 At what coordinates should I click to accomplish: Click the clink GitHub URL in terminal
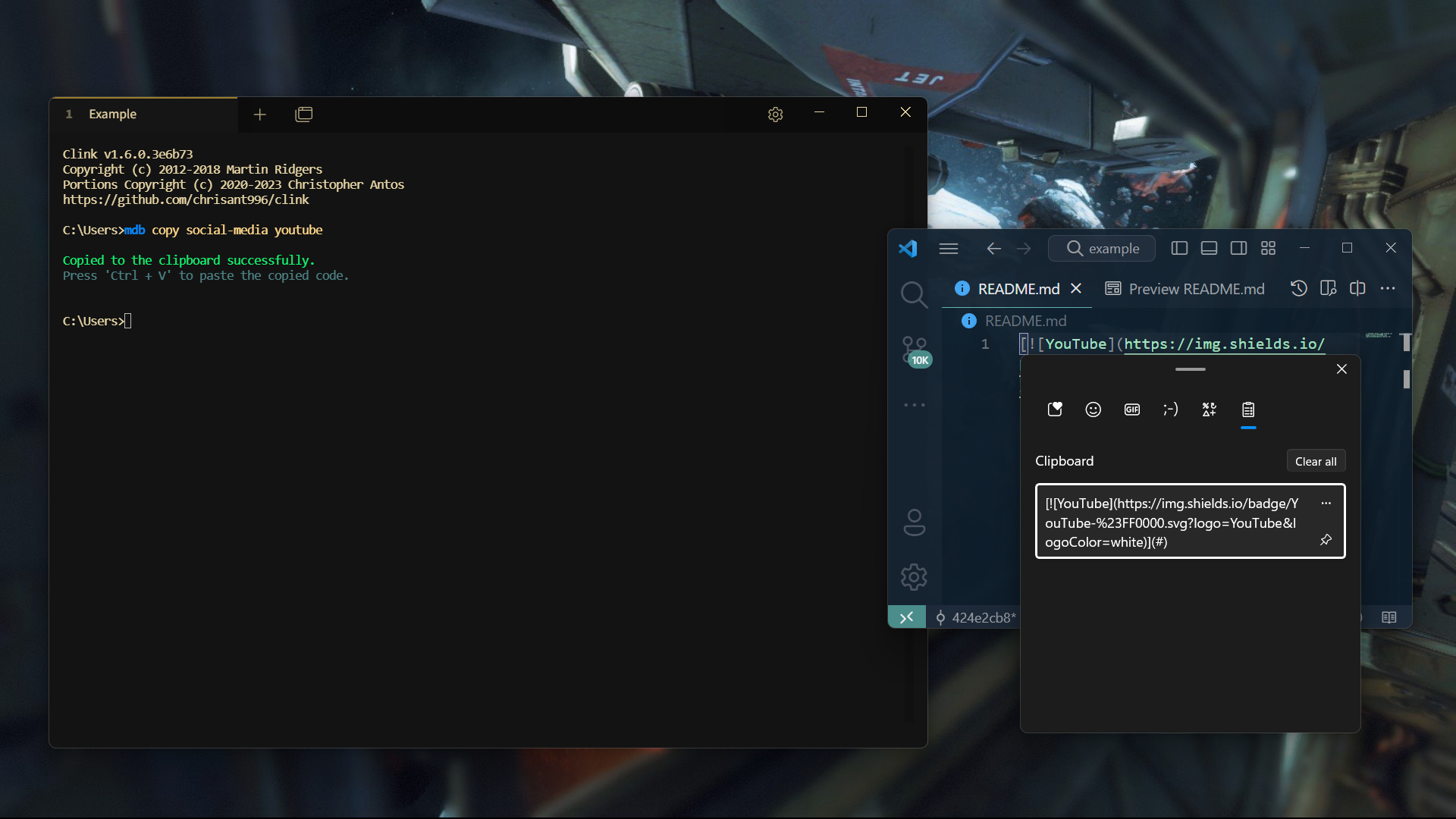(x=186, y=200)
